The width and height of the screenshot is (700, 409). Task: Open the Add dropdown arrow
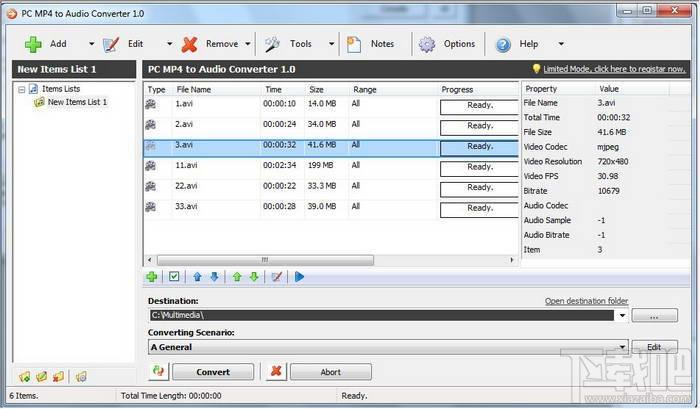92,44
